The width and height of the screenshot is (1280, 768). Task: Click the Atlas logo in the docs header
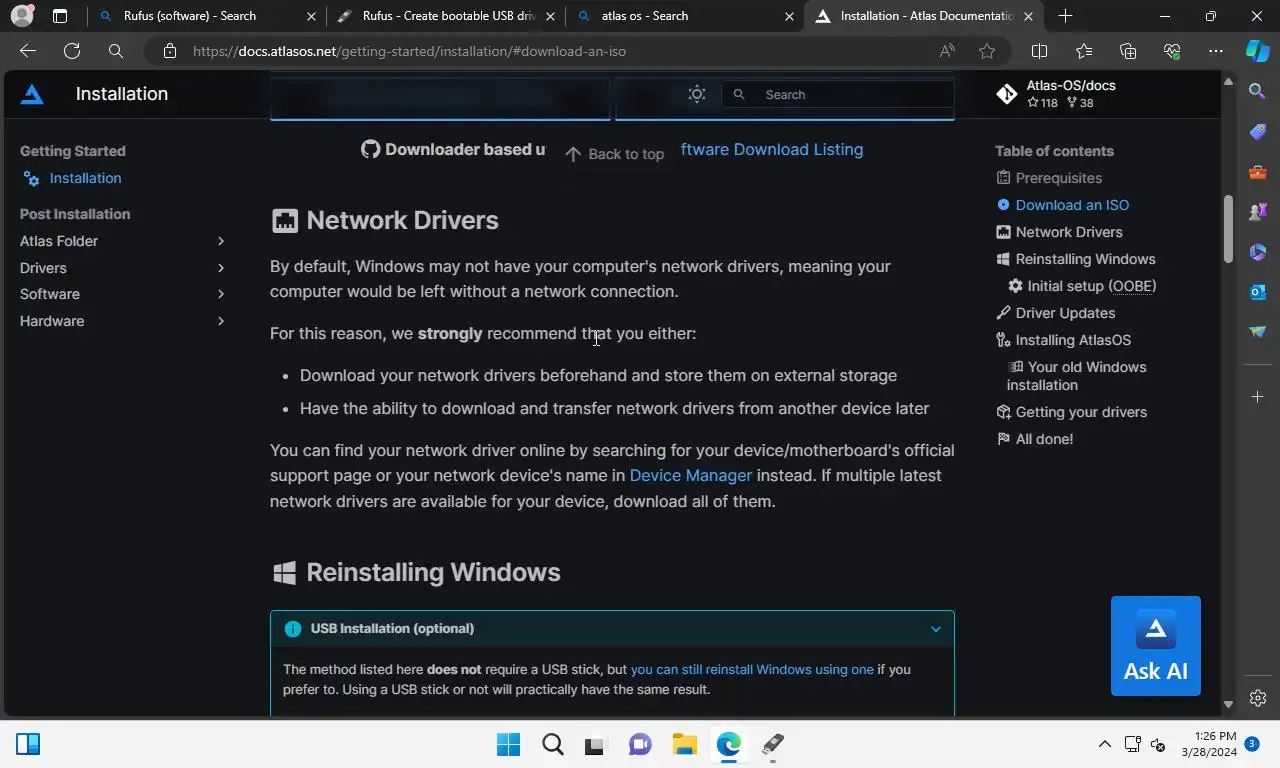(32, 94)
